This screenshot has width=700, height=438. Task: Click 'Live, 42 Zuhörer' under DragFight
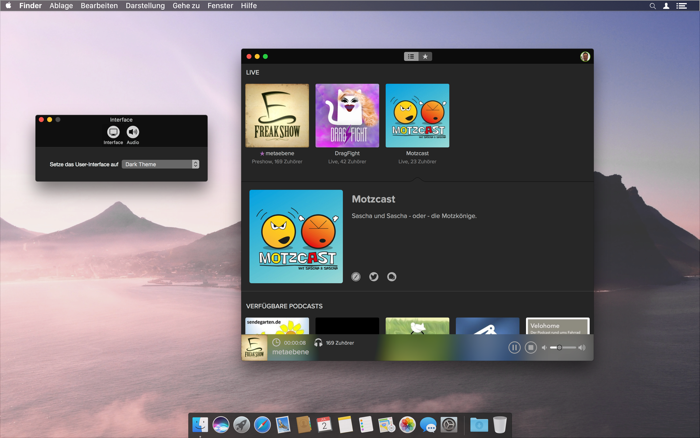347,162
